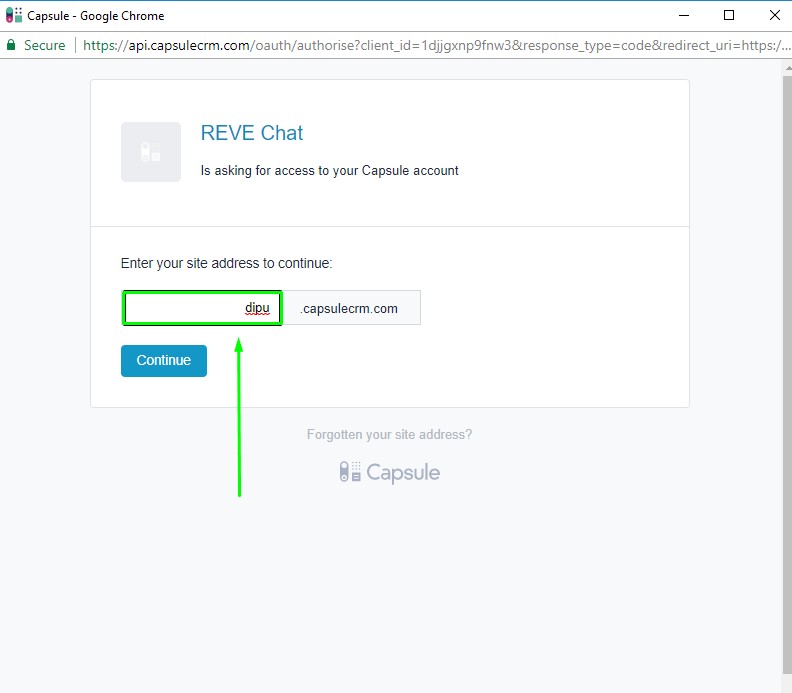This screenshot has height=693, width=792.
Task: Click the 'Capsule - Google Chrome' window title
Action: 96,16
